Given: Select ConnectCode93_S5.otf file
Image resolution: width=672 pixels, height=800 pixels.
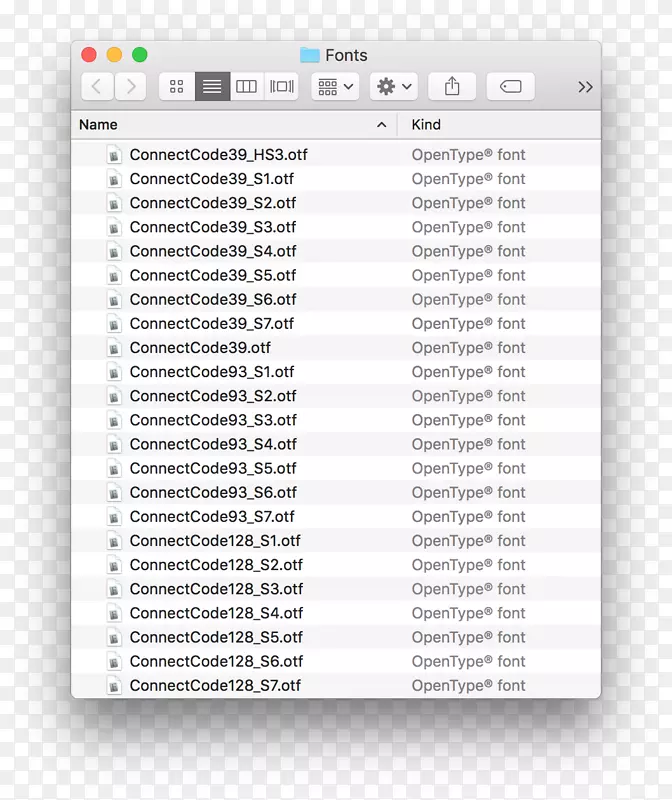Looking at the screenshot, I should tap(336, 468).
